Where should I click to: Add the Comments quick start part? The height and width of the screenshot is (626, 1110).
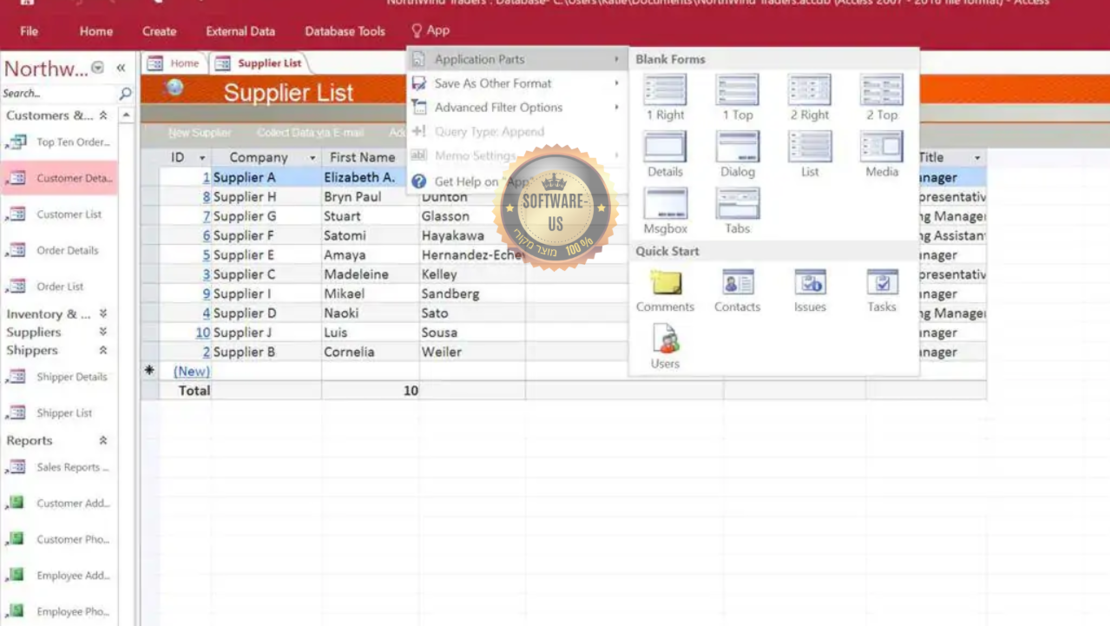click(x=665, y=290)
